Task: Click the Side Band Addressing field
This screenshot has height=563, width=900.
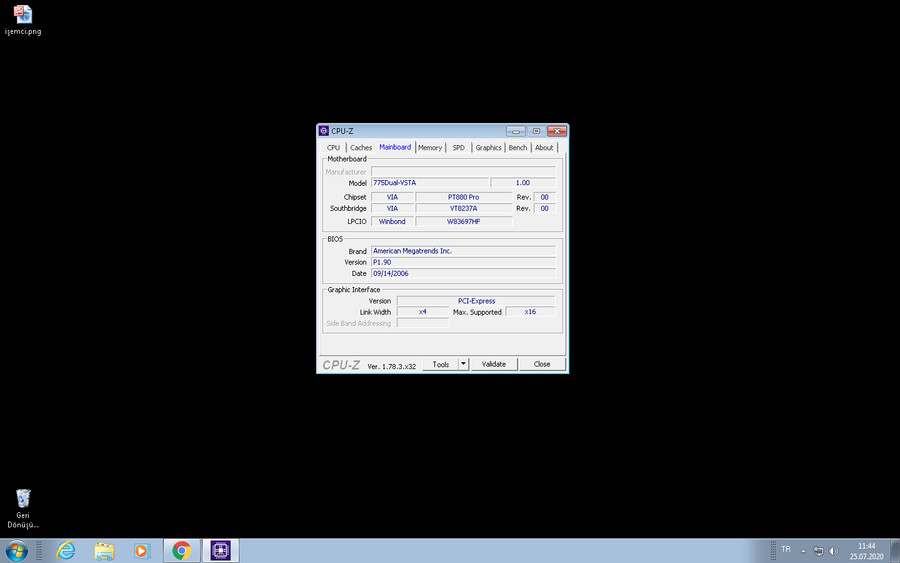Action: click(x=422, y=324)
